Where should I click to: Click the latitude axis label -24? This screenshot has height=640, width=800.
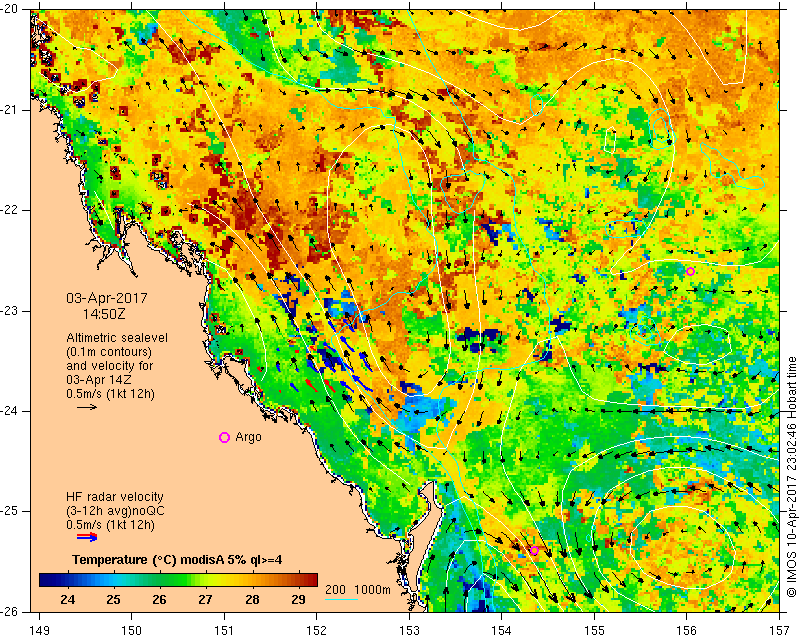11,411
